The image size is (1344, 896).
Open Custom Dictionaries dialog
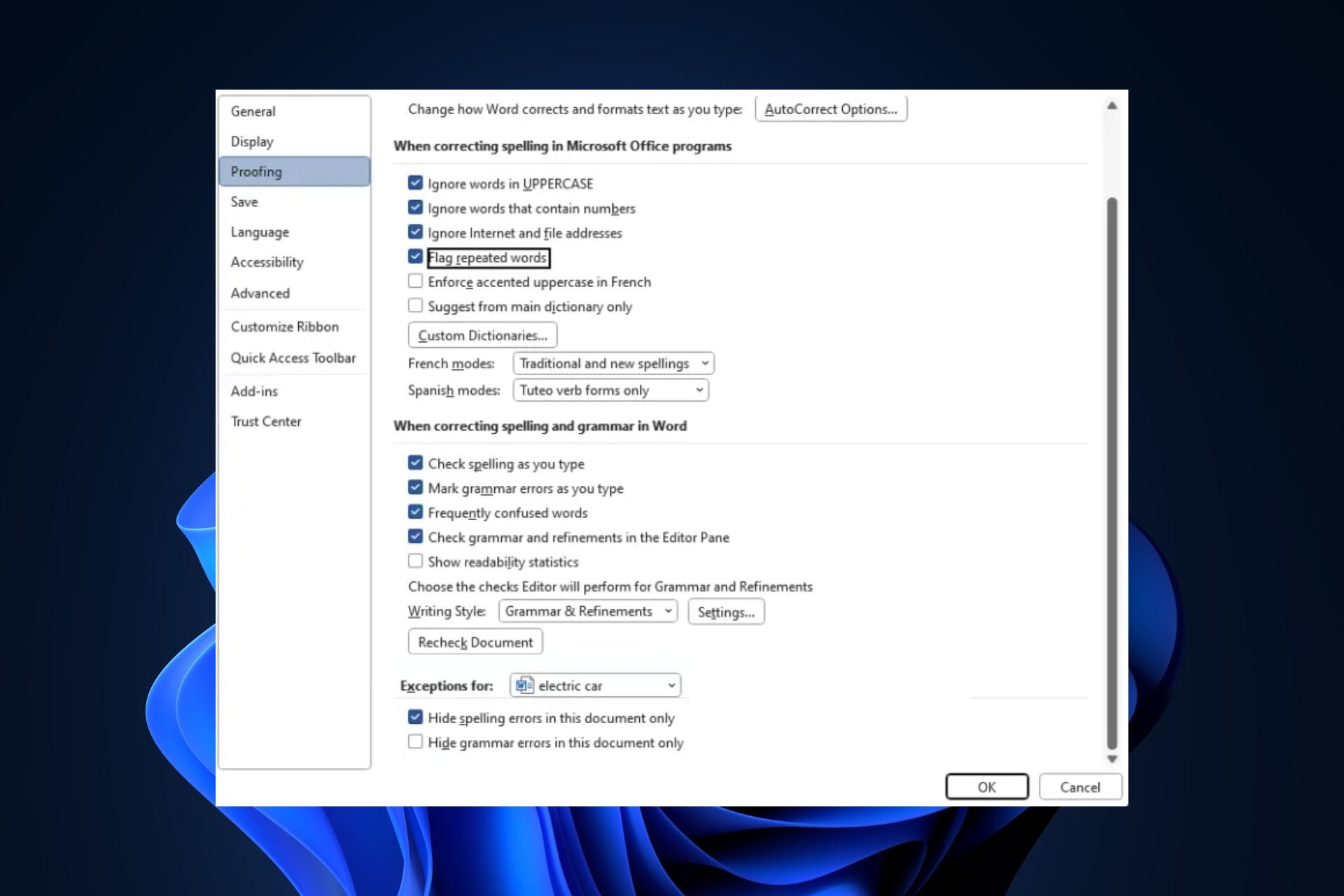[x=482, y=335]
